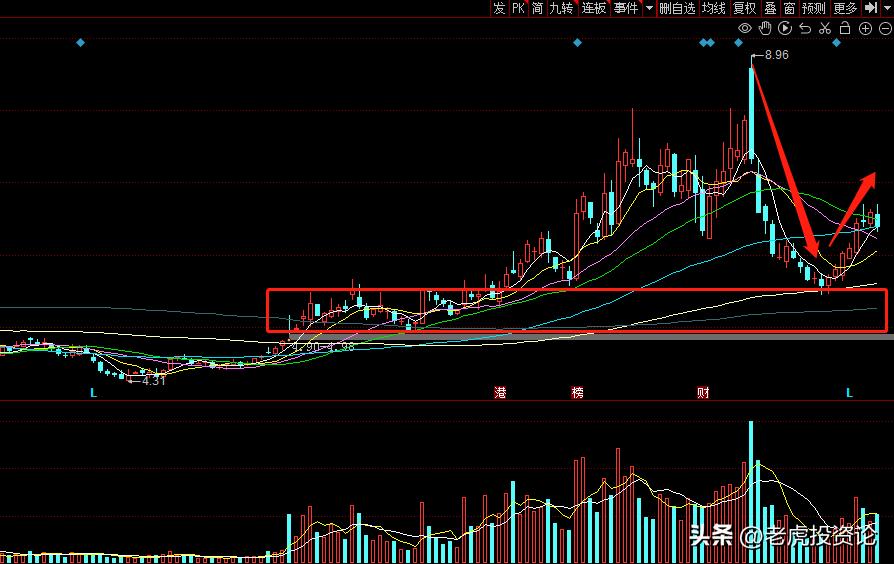Select the hand pan tool
Screen dimensions: 894x564
tap(765, 28)
